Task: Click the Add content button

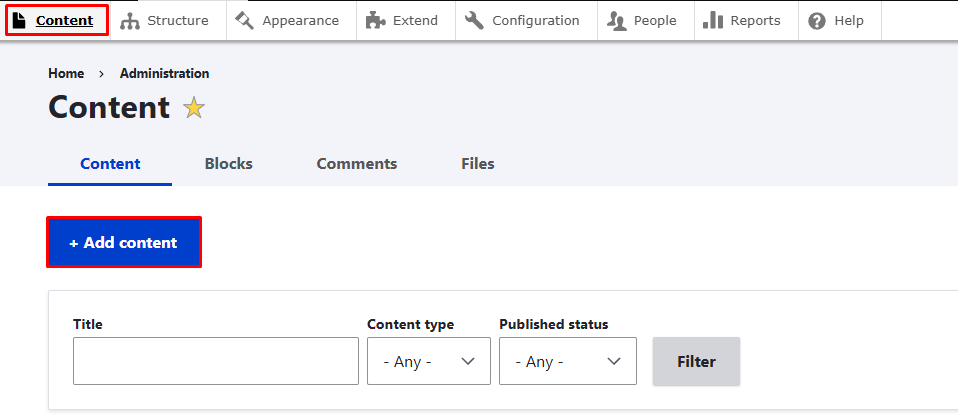Action: pos(124,242)
